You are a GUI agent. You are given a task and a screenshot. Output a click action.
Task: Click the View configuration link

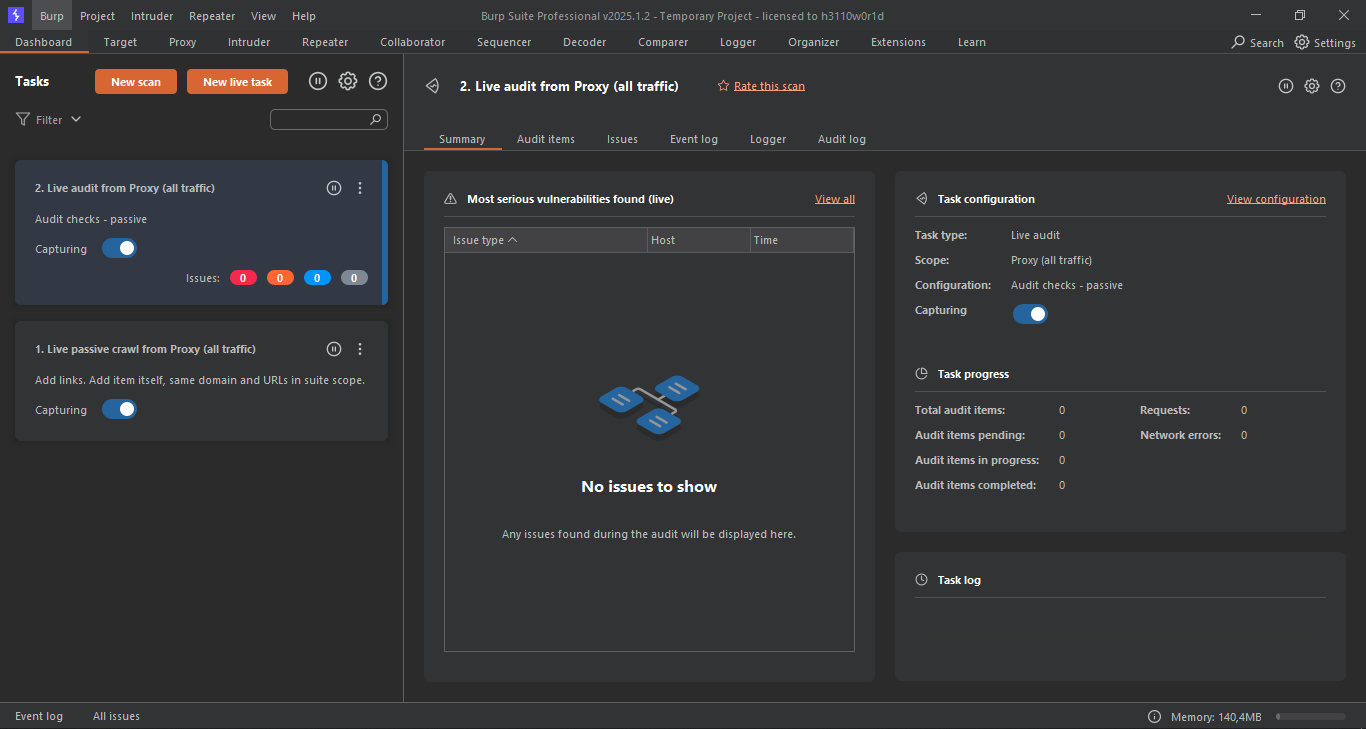tap(1276, 199)
